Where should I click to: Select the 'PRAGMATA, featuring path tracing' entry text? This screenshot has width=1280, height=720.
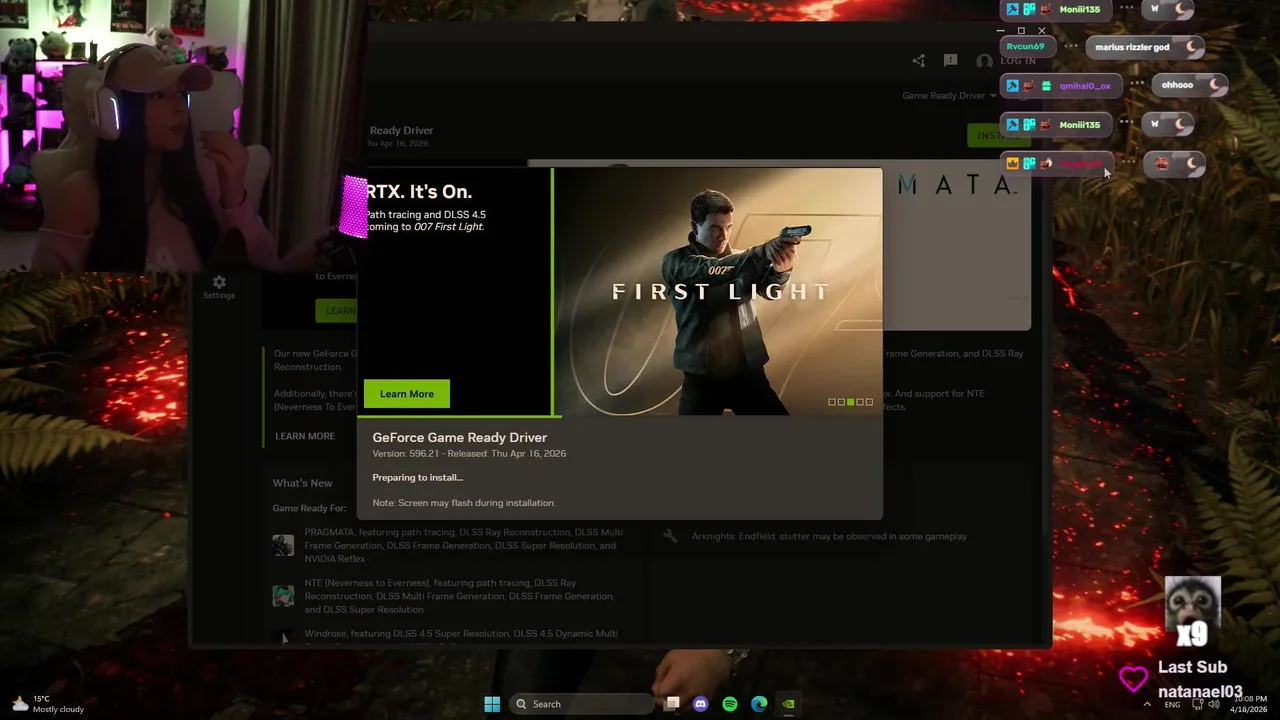pos(464,545)
